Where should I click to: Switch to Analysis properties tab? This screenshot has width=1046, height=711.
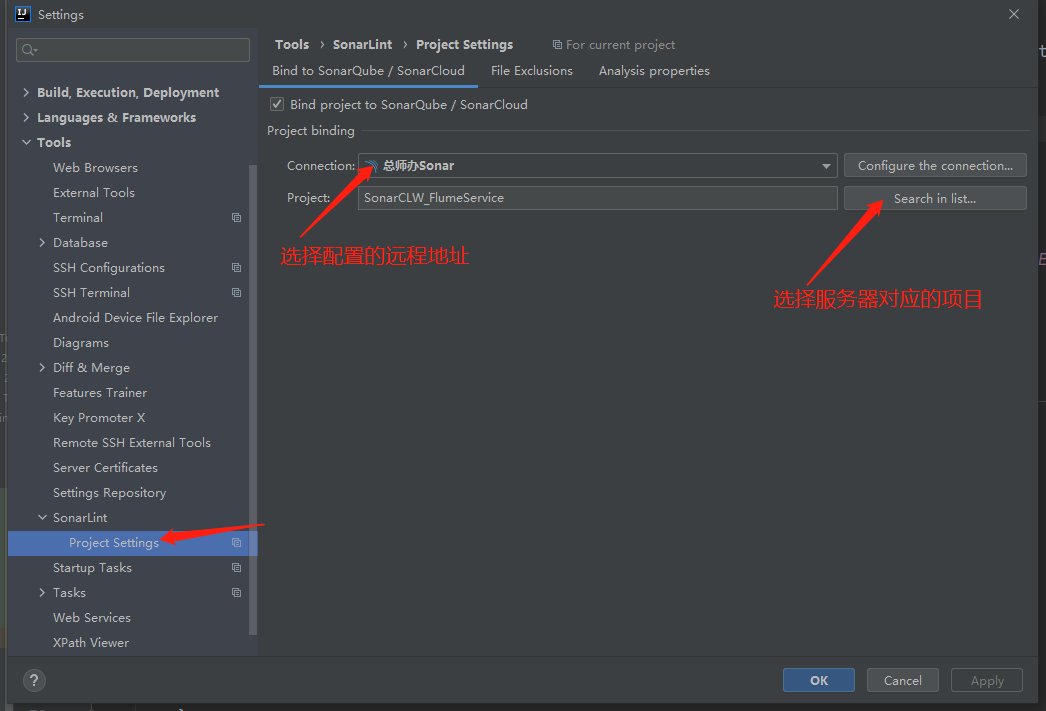(654, 71)
